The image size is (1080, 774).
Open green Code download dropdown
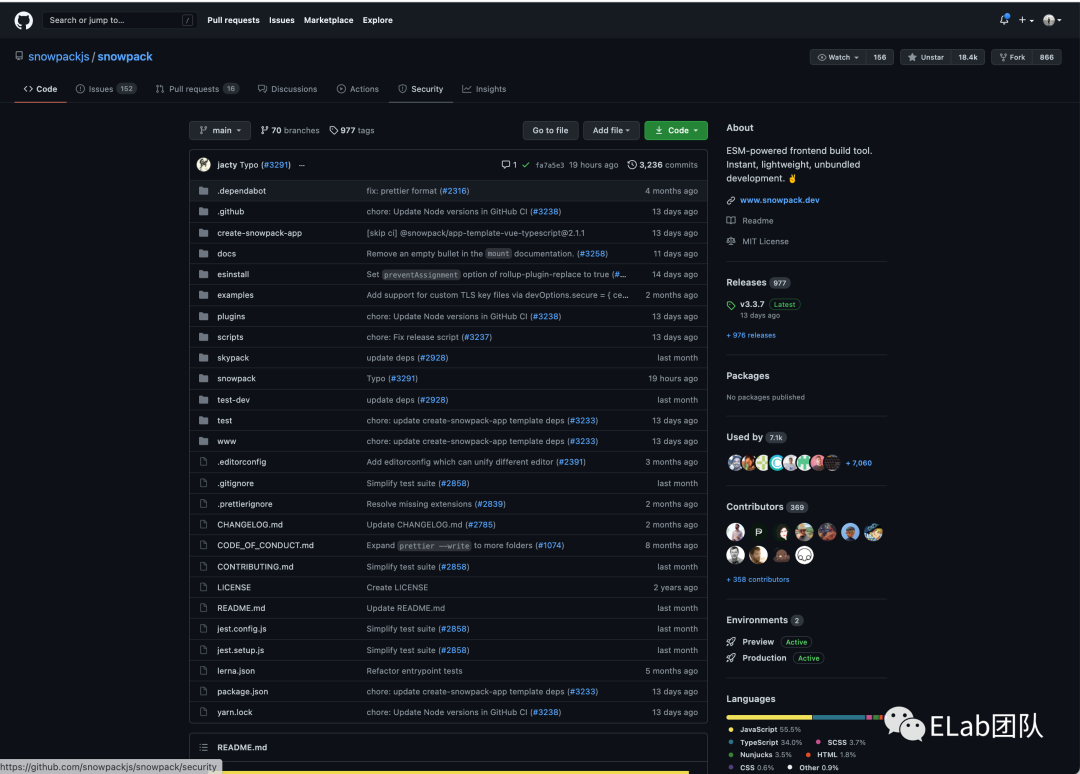[x=676, y=130]
